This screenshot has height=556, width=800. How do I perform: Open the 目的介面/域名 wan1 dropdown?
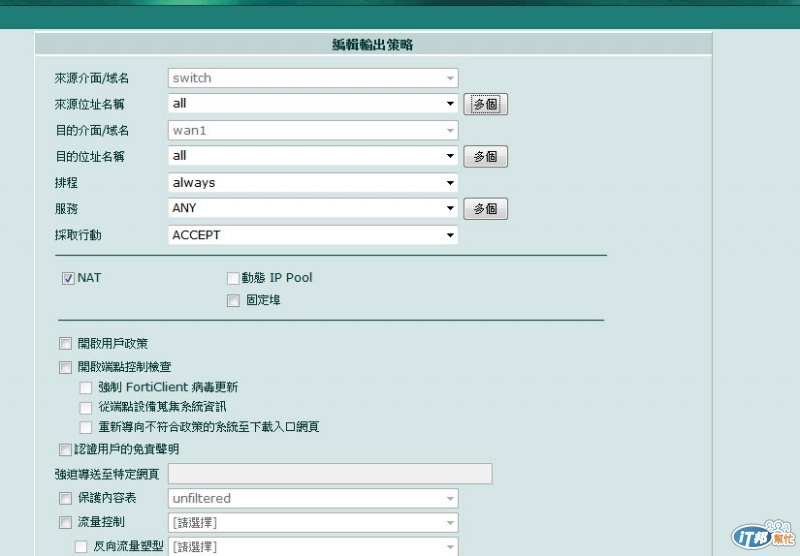[313, 131]
